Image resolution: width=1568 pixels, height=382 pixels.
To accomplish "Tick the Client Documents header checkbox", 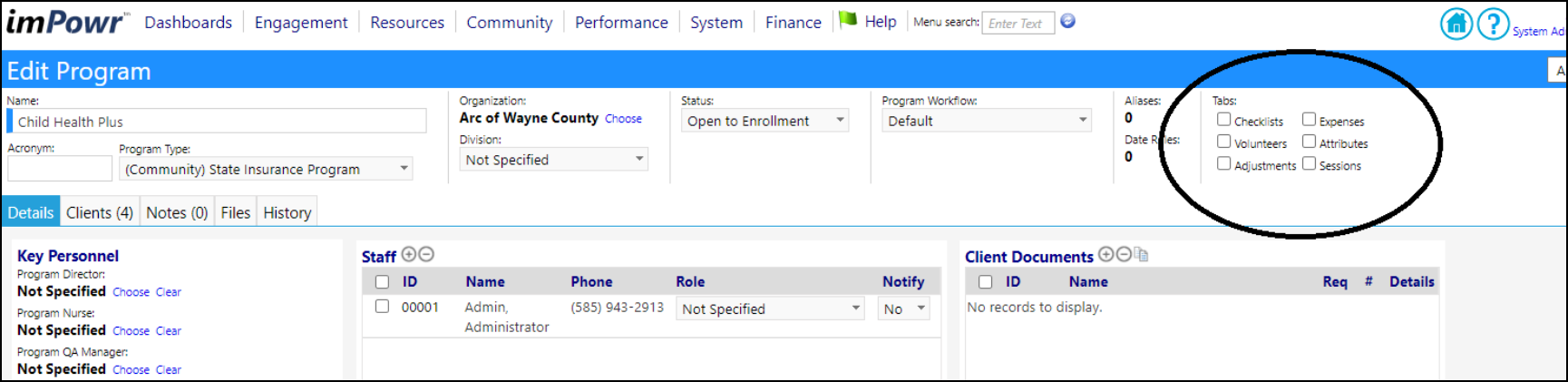I will click(986, 282).
